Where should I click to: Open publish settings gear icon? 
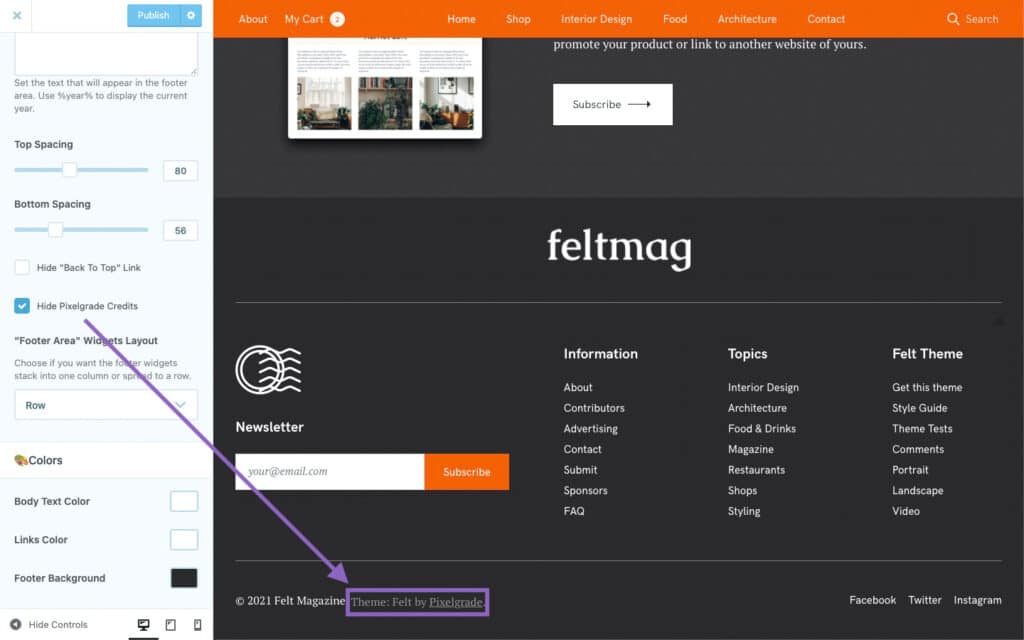(x=191, y=15)
